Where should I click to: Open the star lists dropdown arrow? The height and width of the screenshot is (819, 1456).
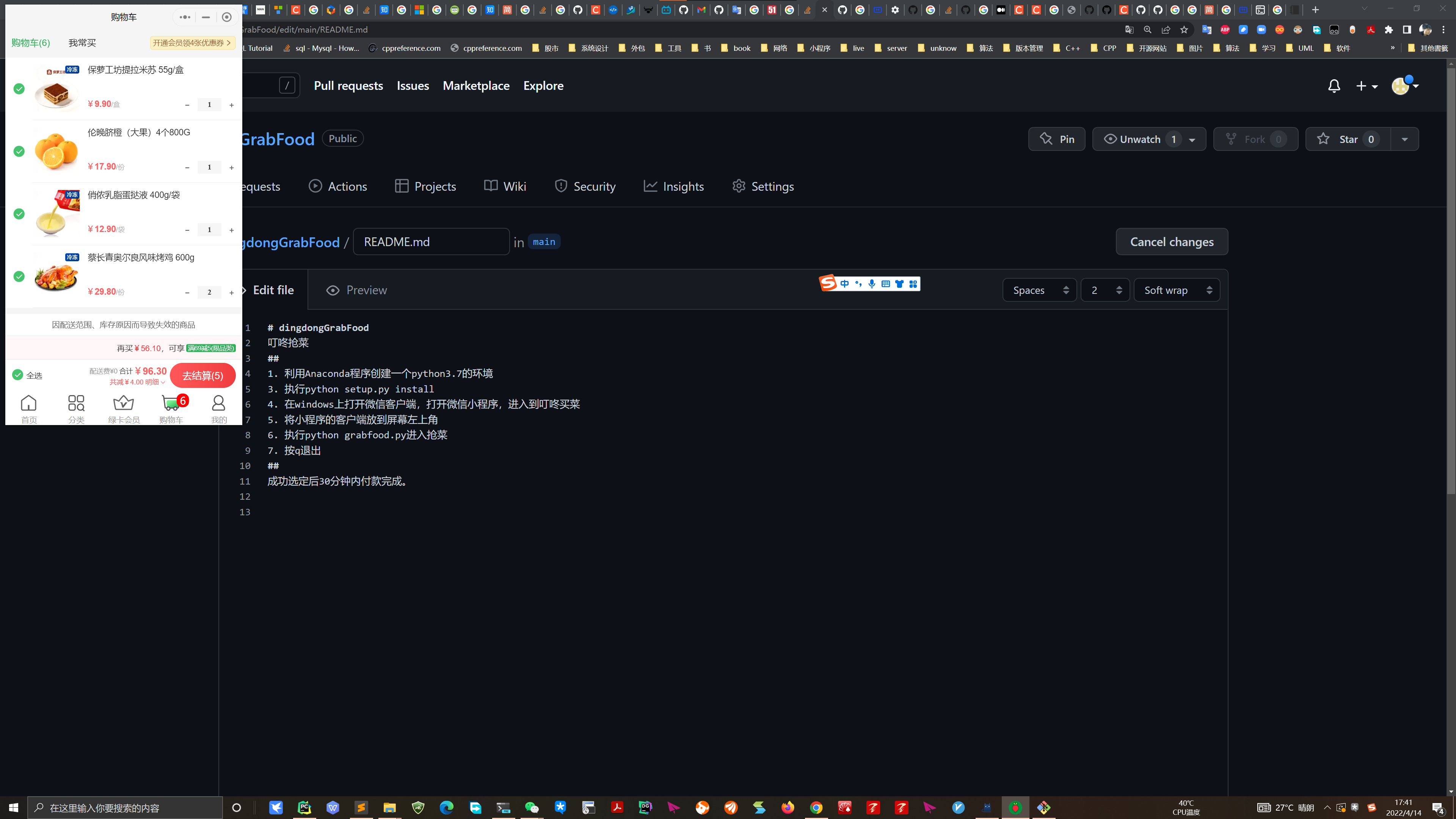coord(1404,139)
